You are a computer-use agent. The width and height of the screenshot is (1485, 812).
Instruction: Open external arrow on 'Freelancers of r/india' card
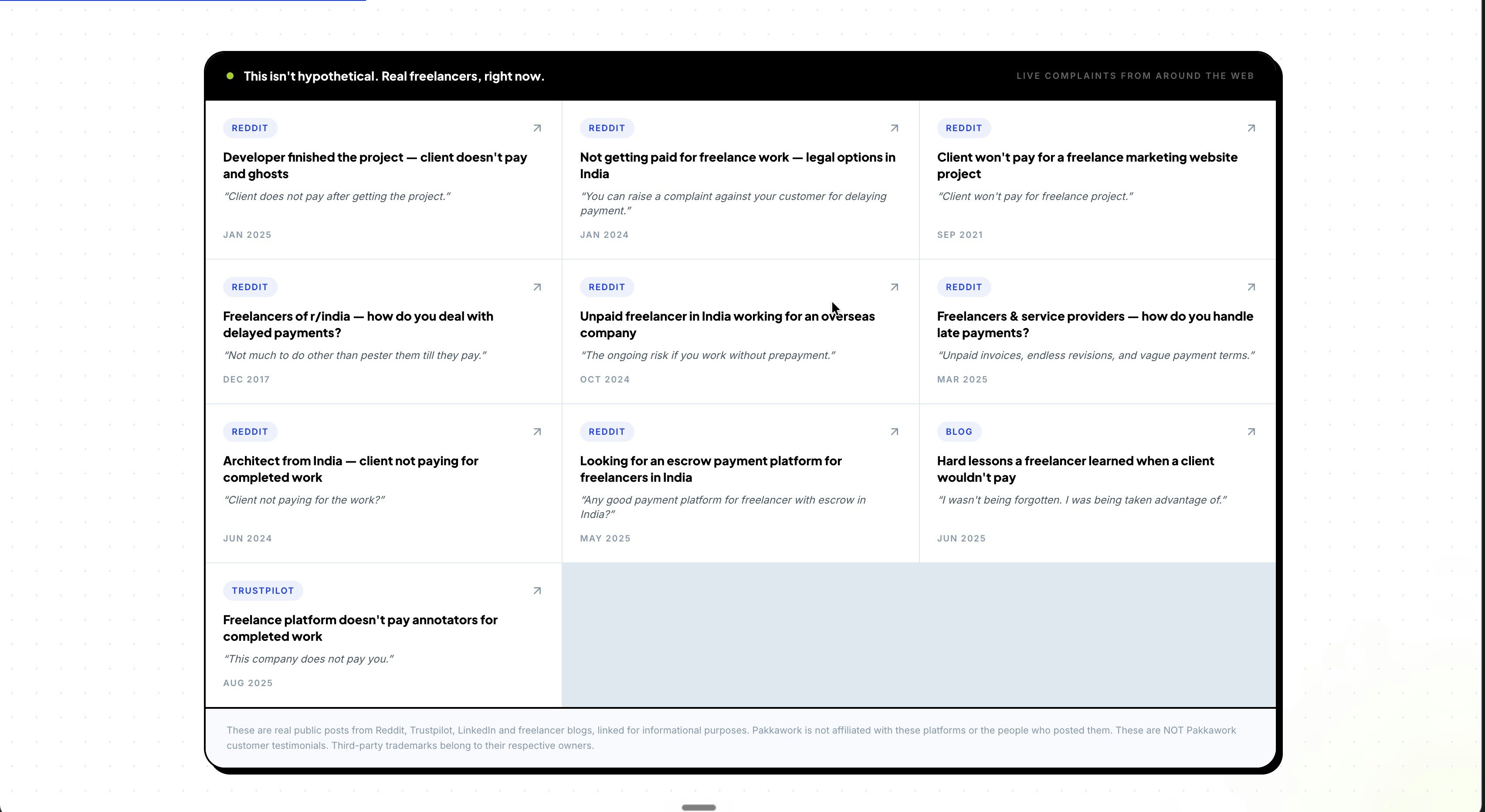pos(537,287)
